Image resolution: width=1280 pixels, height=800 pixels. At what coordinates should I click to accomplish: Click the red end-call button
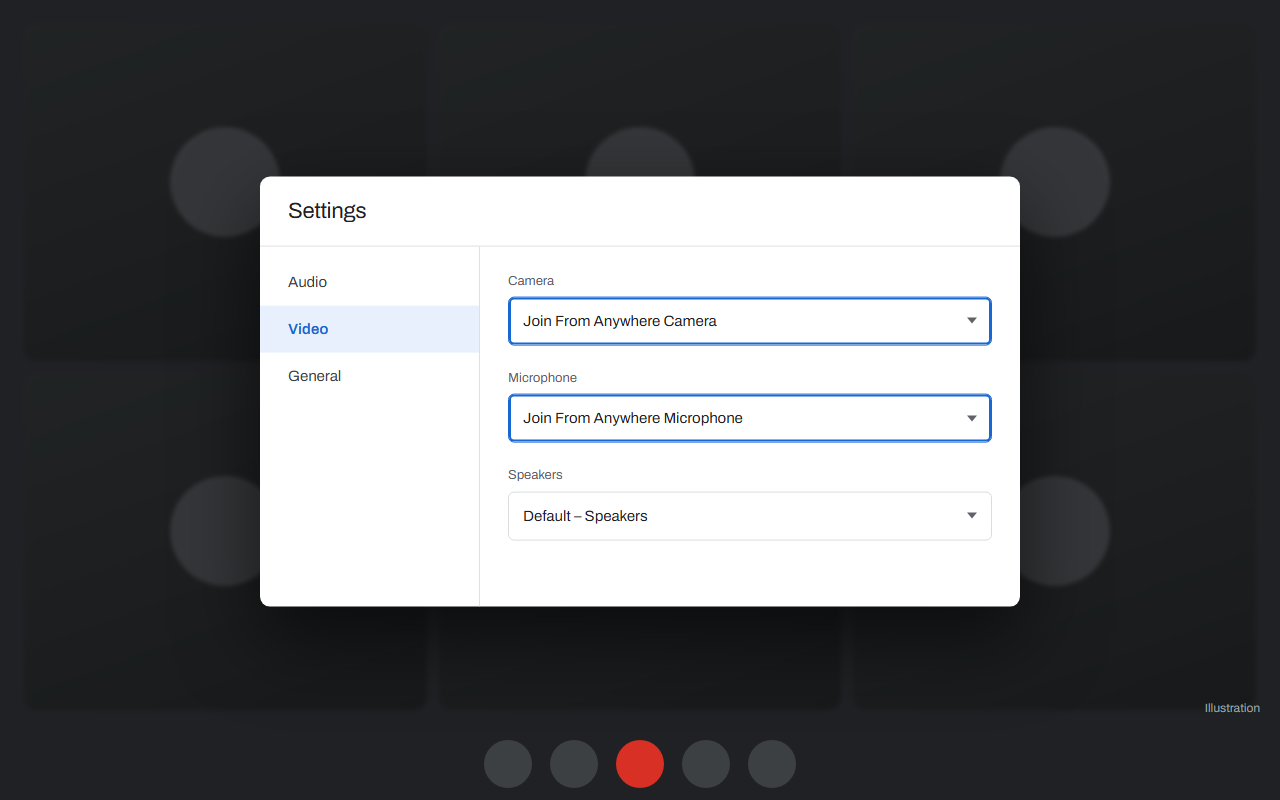coord(640,764)
